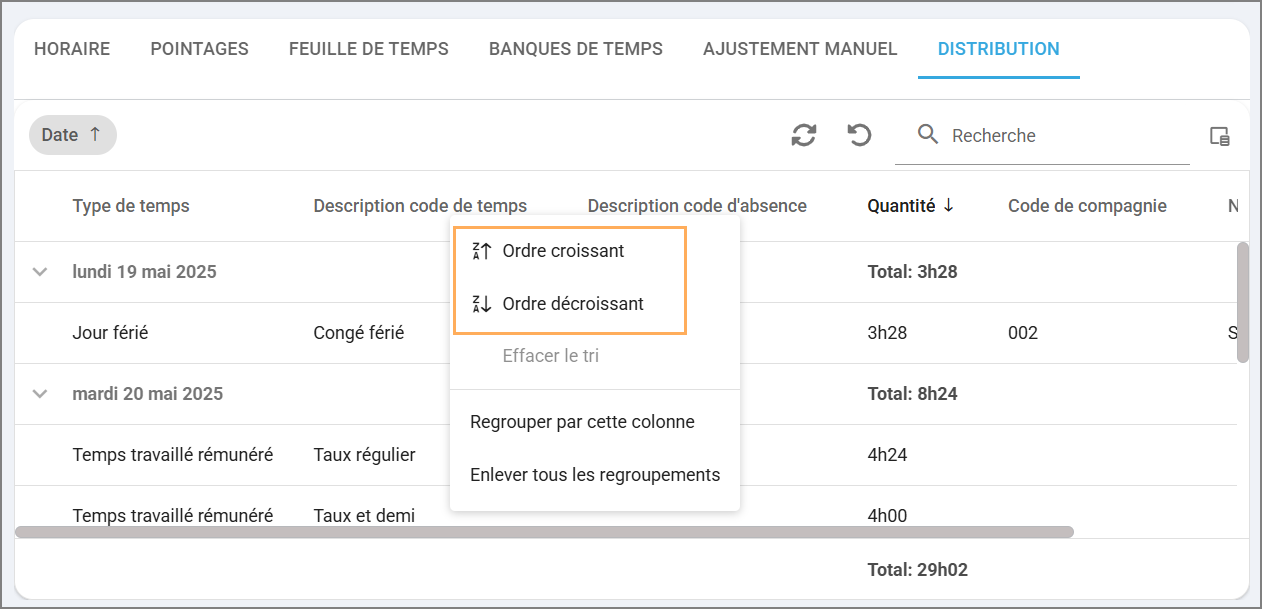
Task: Click the magnifying glass search icon
Action: pyautogui.click(x=928, y=135)
